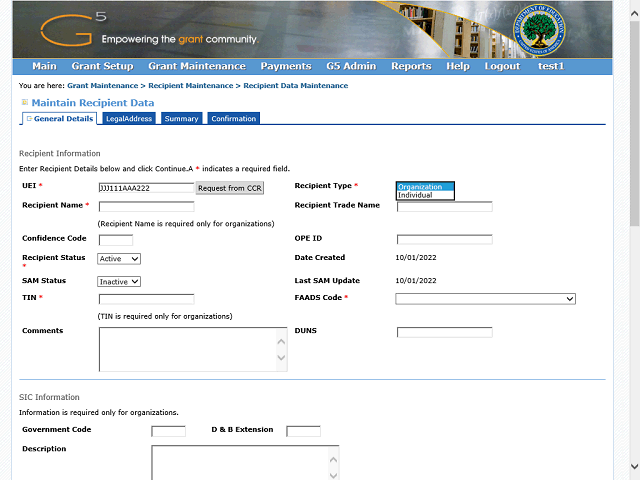Click the Comments box up scroll arrow
Screen dimensions: 640x480
point(281,342)
